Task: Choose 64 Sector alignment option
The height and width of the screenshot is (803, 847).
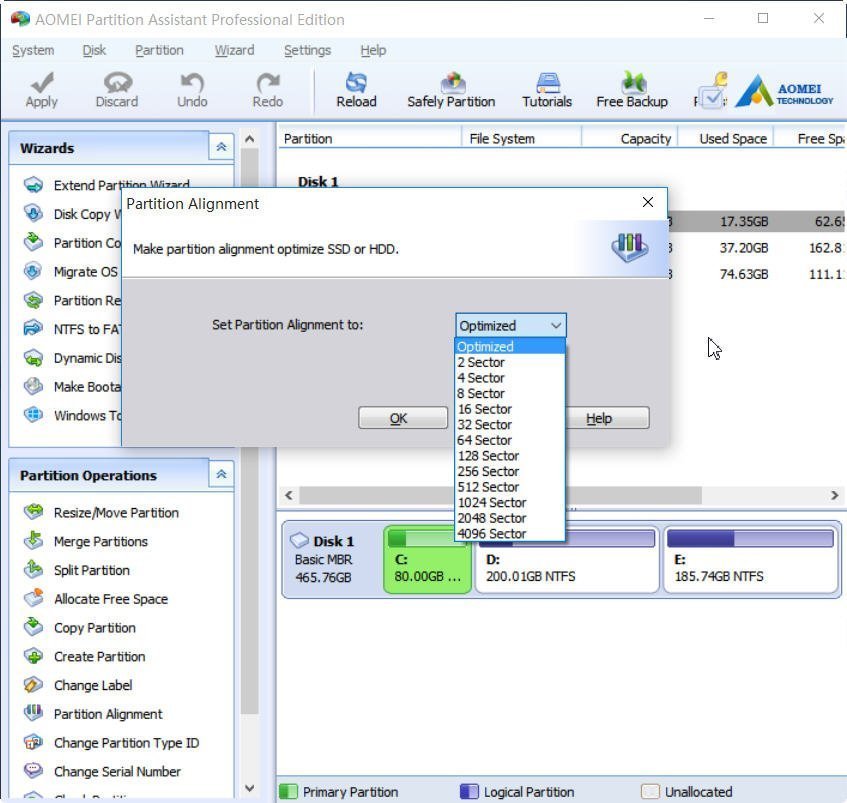Action: (510, 440)
